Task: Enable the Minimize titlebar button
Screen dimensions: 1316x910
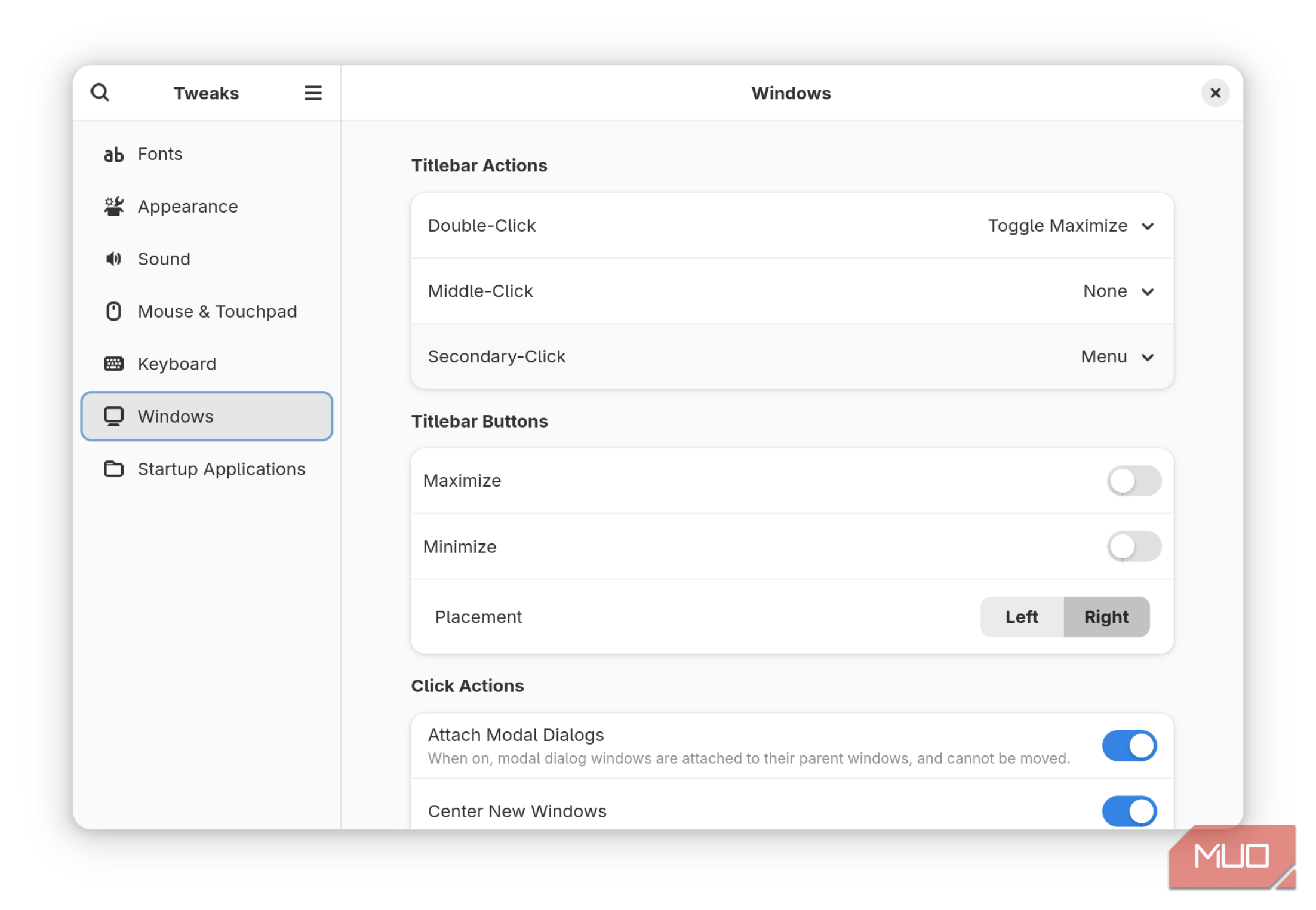Action: pos(1134,546)
